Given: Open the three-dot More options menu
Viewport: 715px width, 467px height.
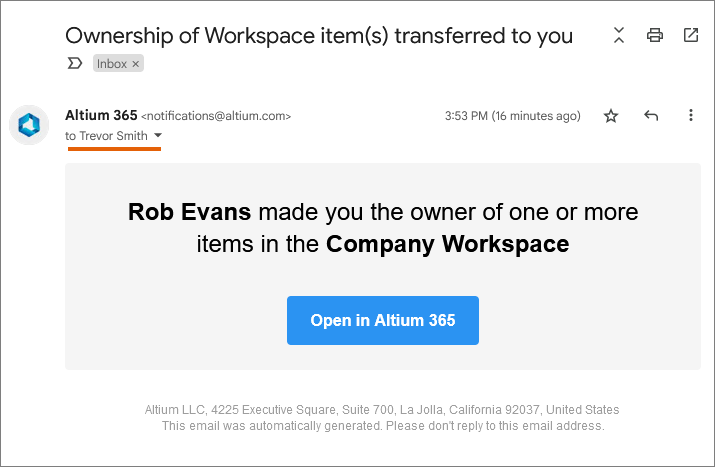Looking at the screenshot, I should [691, 115].
